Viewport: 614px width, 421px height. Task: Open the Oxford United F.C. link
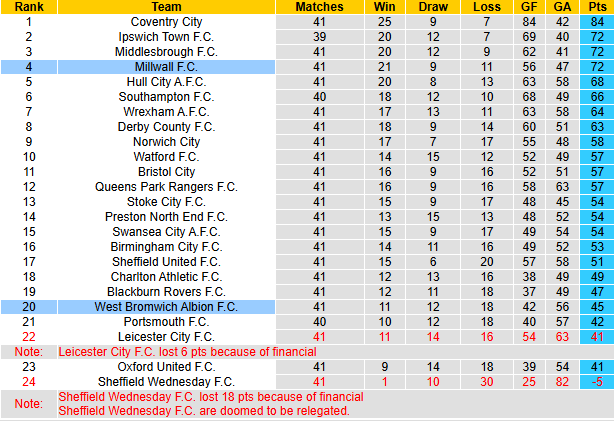click(166, 366)
